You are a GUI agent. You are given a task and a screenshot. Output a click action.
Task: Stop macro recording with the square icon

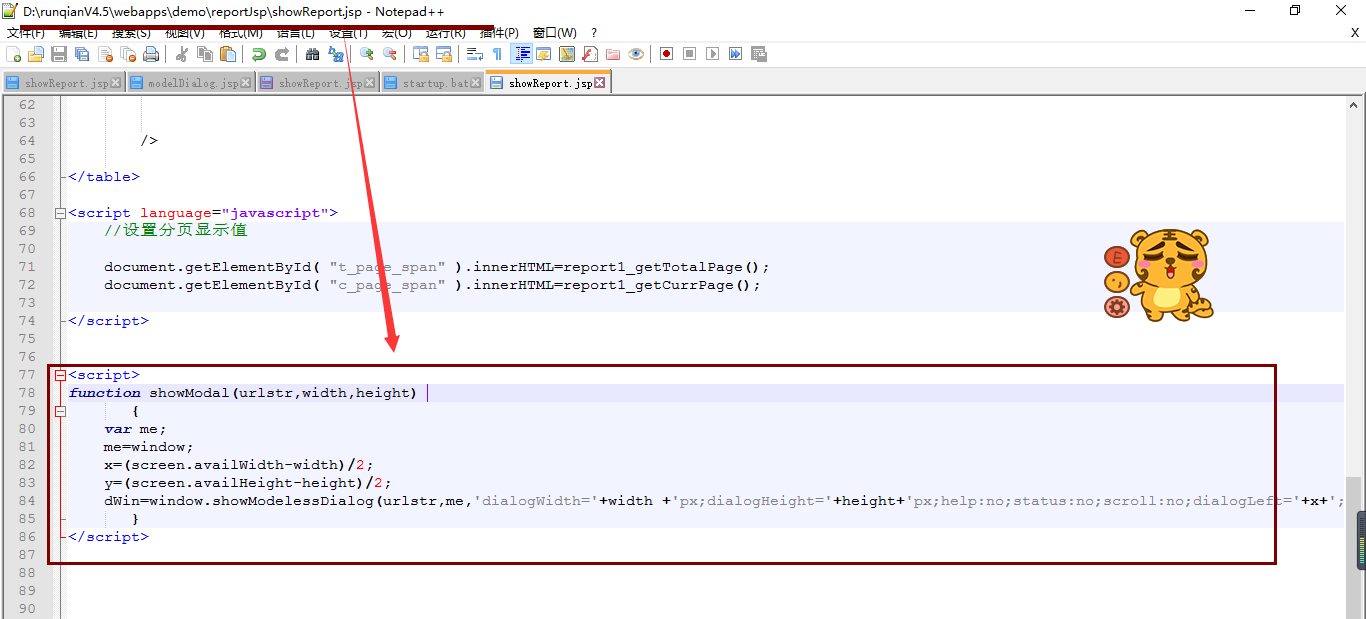[x=690, y=54]
